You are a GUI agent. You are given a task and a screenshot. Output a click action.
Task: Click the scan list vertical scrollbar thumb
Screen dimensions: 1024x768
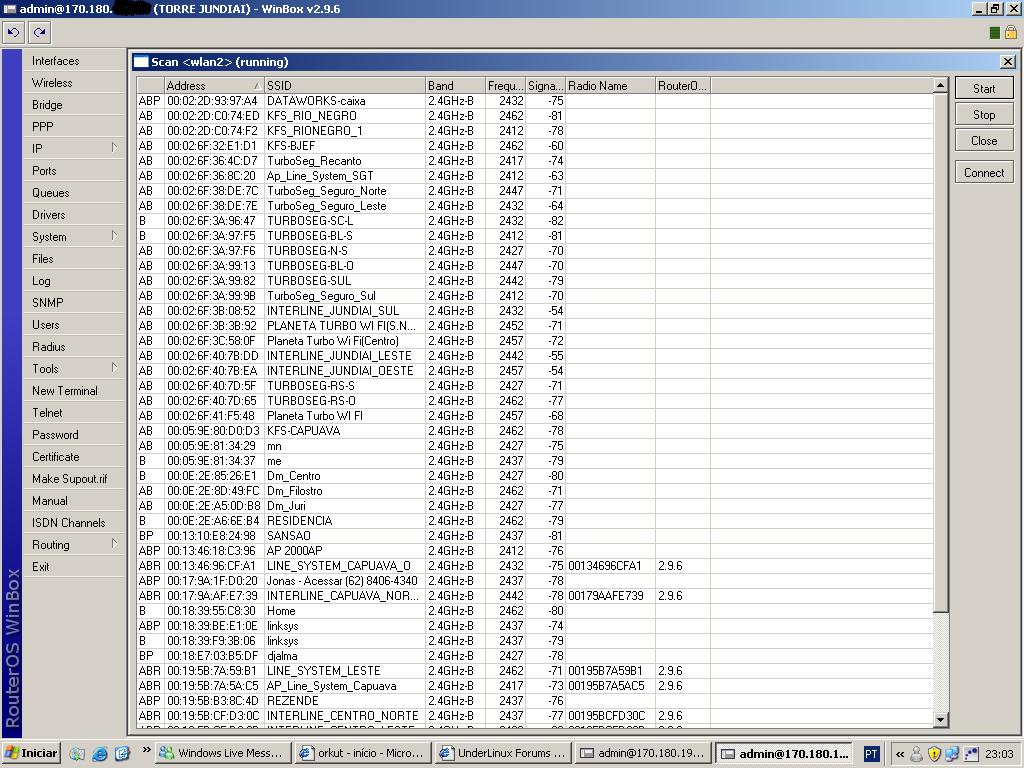(x=940, y=353)
